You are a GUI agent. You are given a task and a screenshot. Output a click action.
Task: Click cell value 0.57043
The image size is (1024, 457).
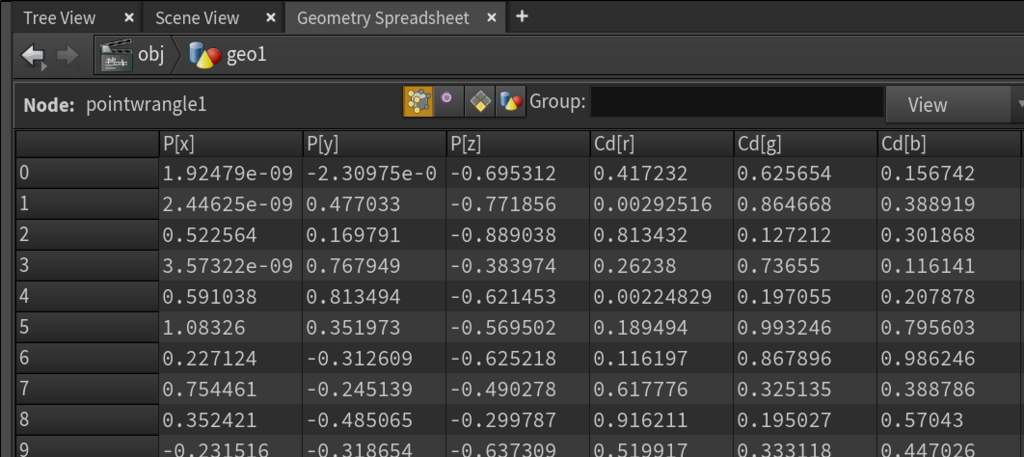click(x=921, y=420)
